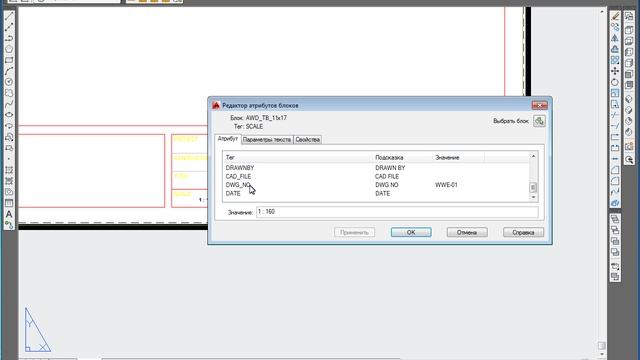
Task: Select the Table tool in Draw toolbar
Action: 9,203
